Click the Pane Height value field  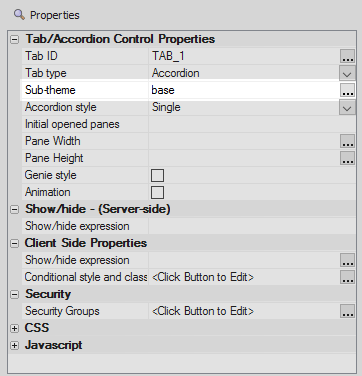tap(244, 158)
